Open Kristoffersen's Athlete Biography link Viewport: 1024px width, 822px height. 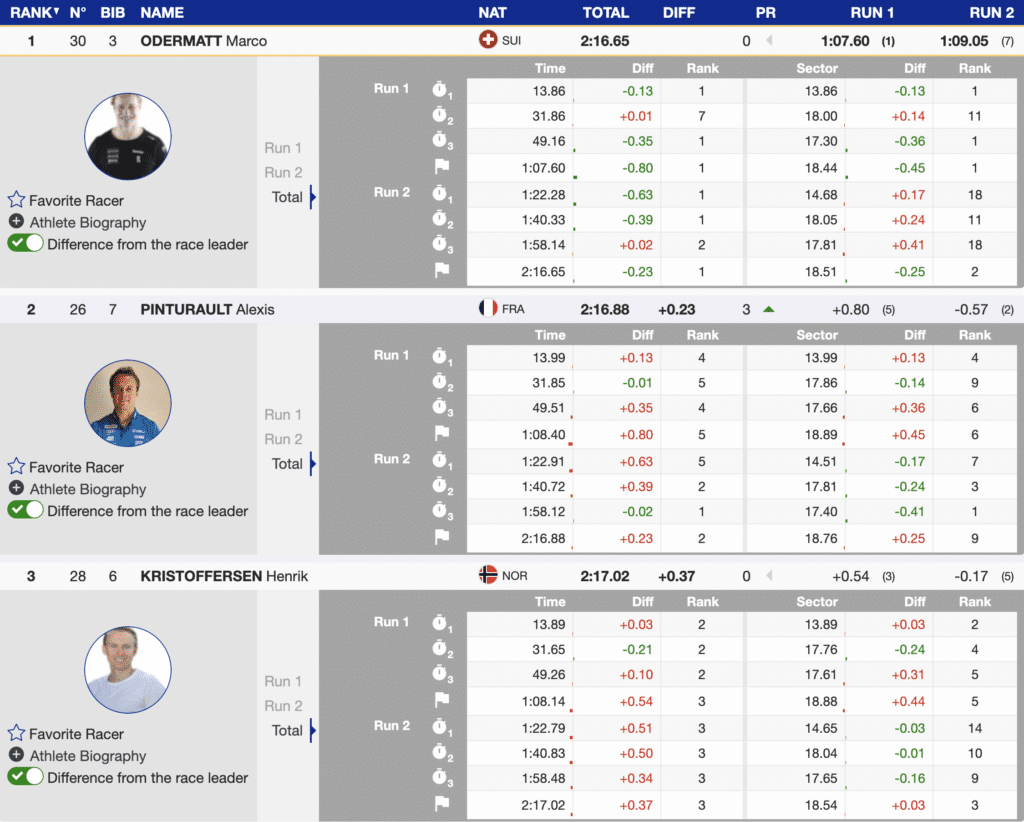(x=87, y=756)
